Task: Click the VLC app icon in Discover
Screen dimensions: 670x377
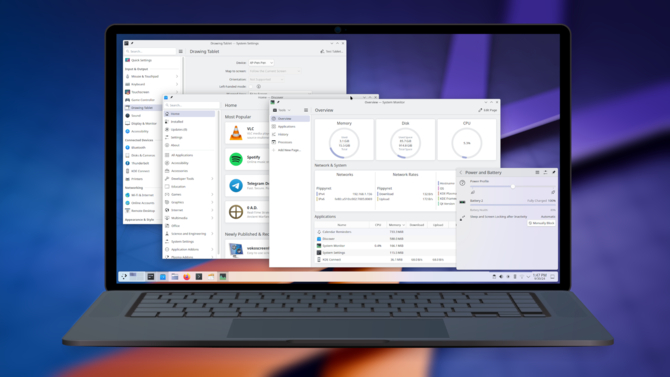Action: 235,133
